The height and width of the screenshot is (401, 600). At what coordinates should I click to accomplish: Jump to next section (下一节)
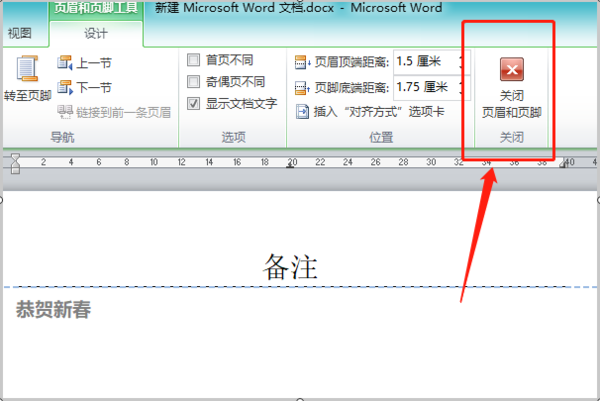[84, 88]
